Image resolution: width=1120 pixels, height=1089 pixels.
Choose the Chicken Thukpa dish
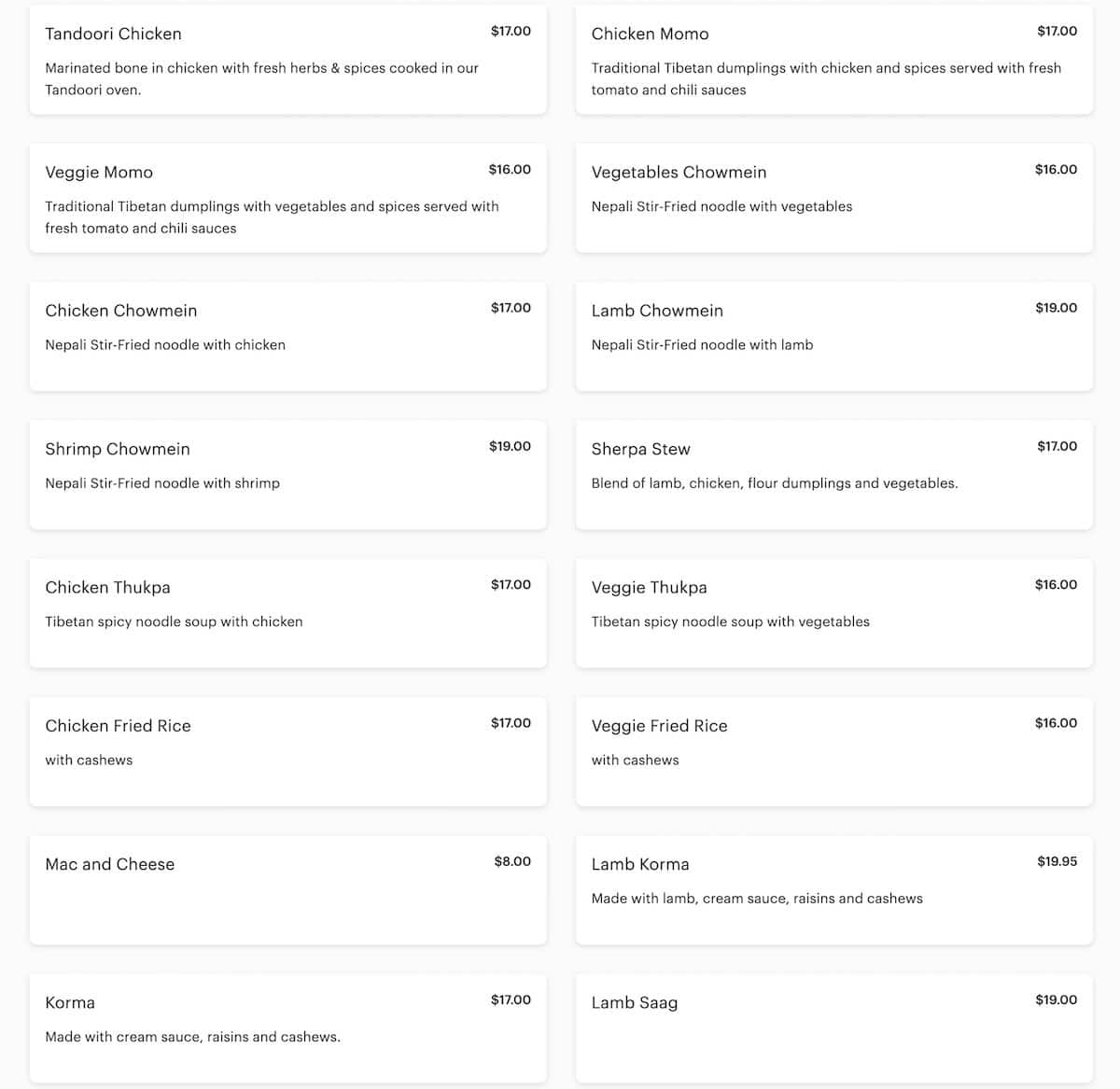(107, 587)
